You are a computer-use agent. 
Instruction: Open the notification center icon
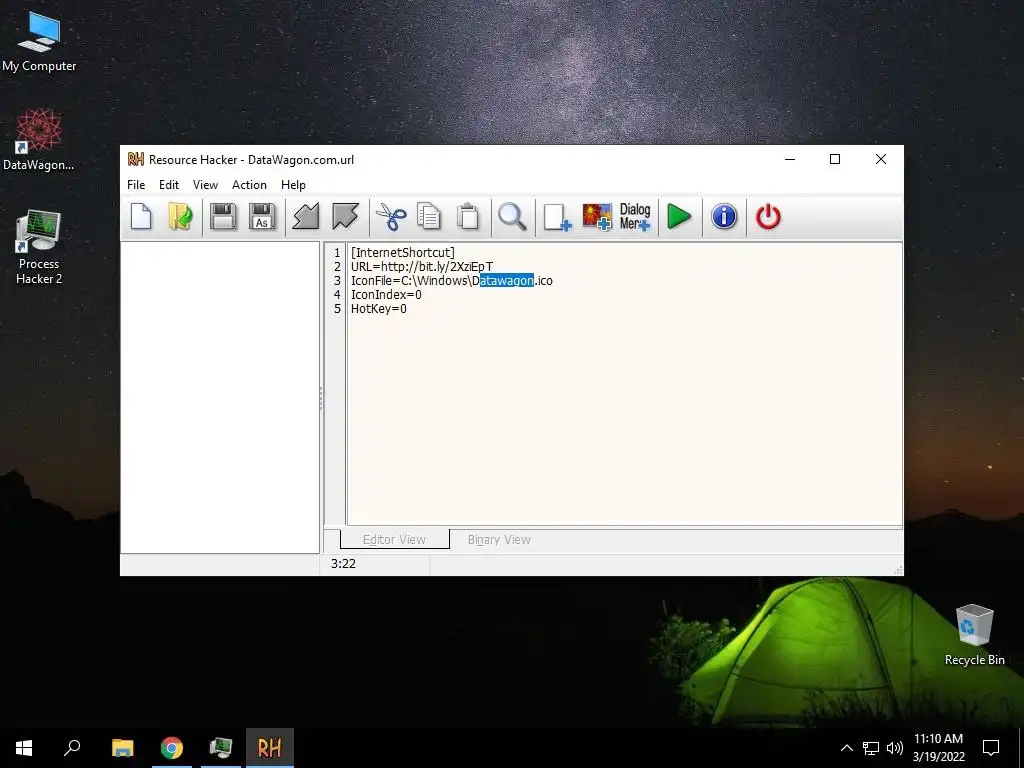pyautogui.click(x=991, y=748)
